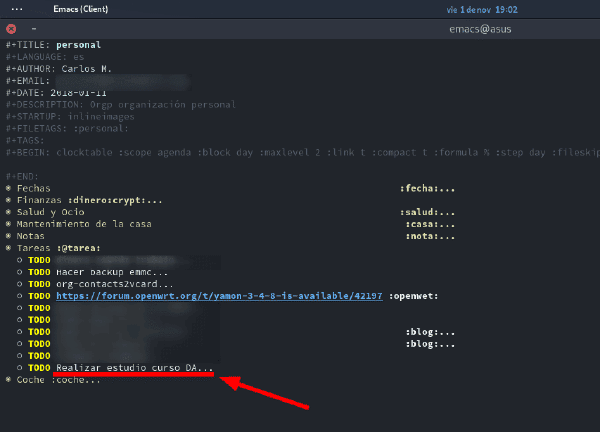Select Emacs (Client) in the top panel
Screen dimensions: 600x432
point(81,9)
